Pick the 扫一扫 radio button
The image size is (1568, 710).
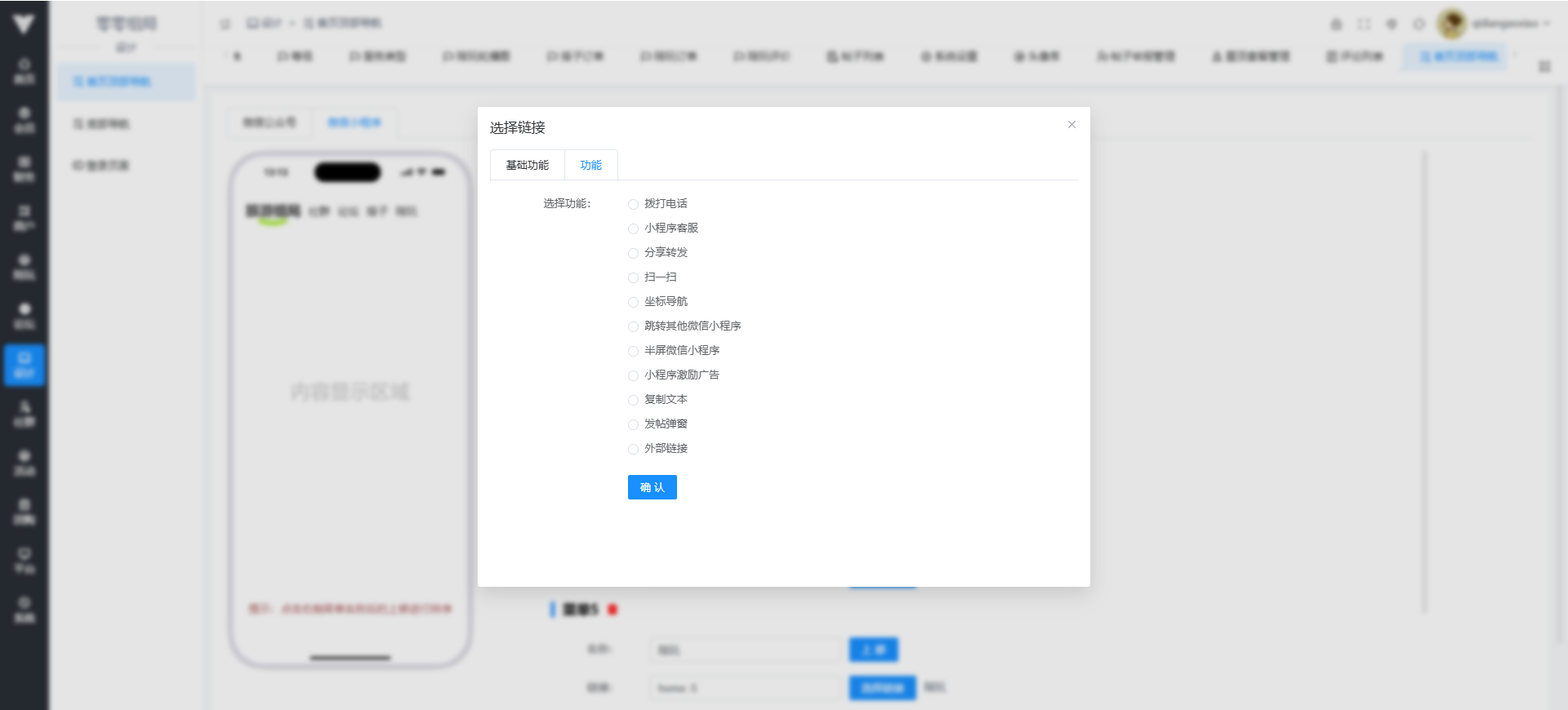(x=633, y=277)
